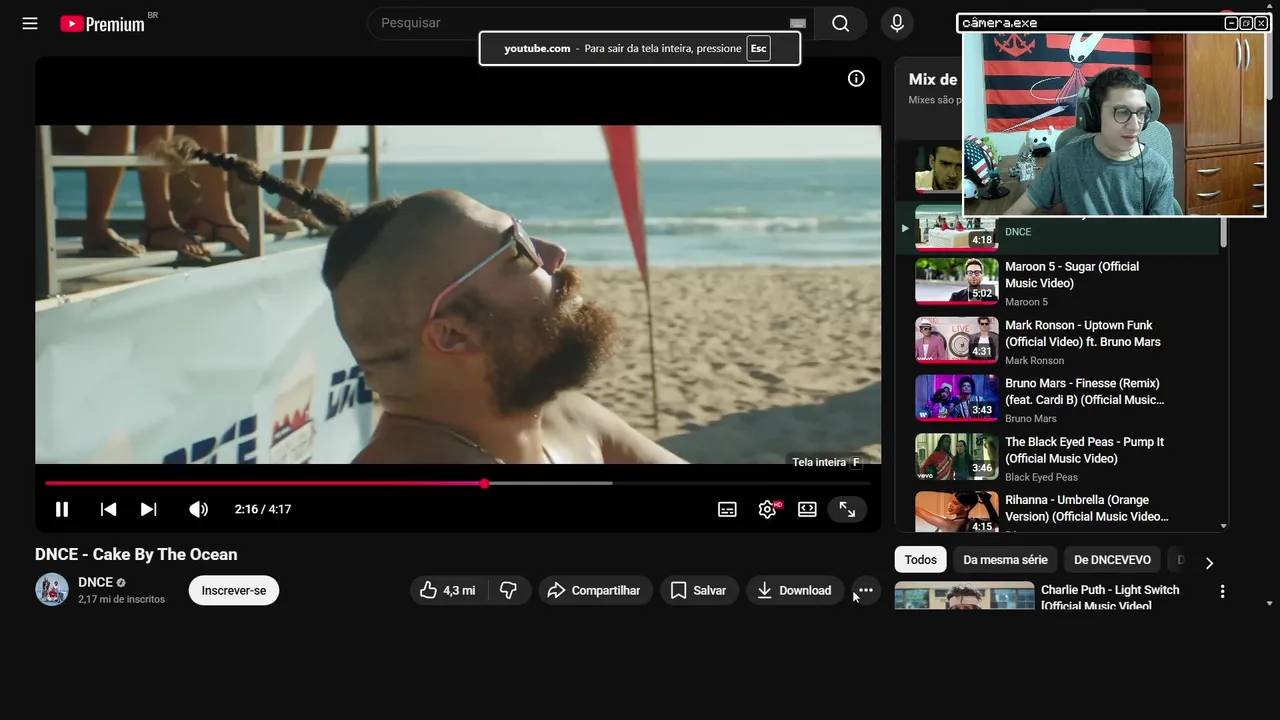Click the 2,17 mi de inscritos text
Screen dimensions: 1280x720
[x=121, y=599]
